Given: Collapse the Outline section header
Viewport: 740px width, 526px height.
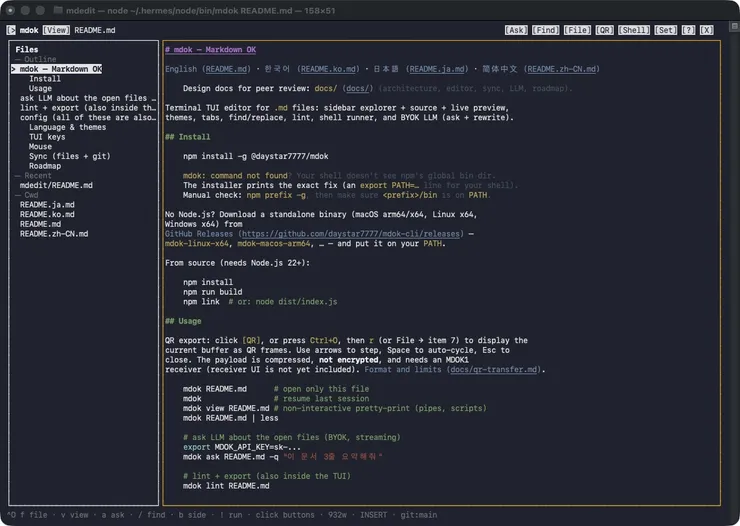Looking at the screenshot, I should tap(36, 59).
